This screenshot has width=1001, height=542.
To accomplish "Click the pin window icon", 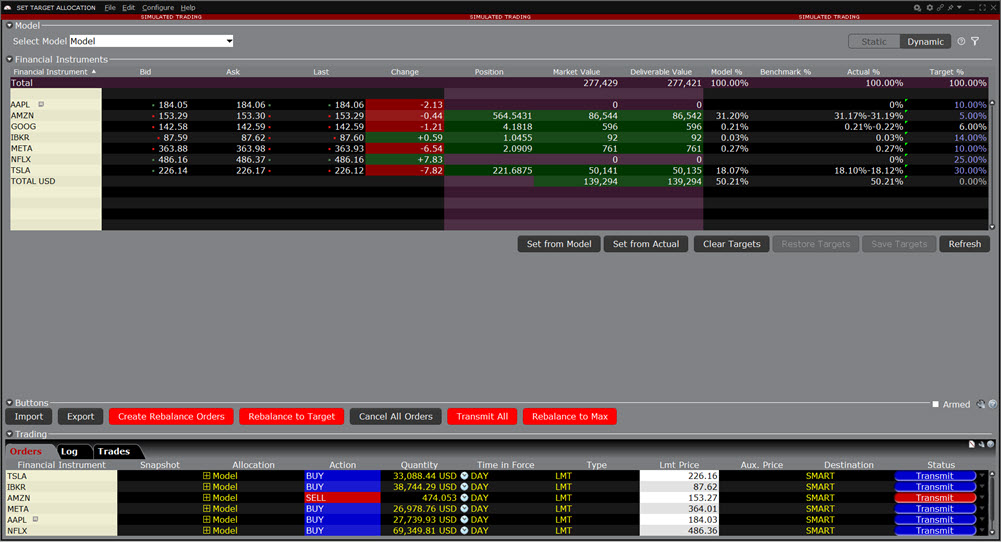I will tap(951, 7).
